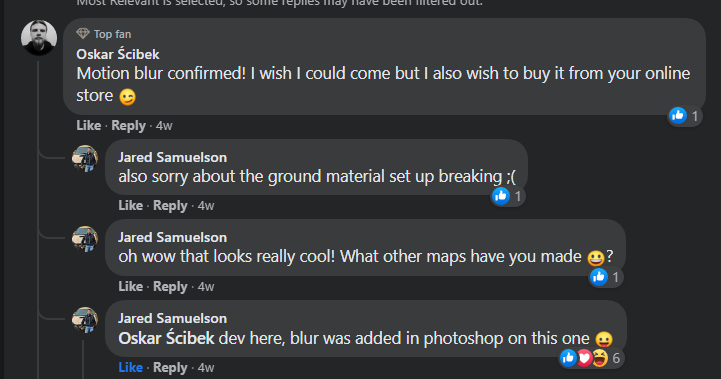Reply to the 'blur was added in photoshop' comment
This screenshot has height=379, width=721.
pyautogui.click(x=170, y=368)
